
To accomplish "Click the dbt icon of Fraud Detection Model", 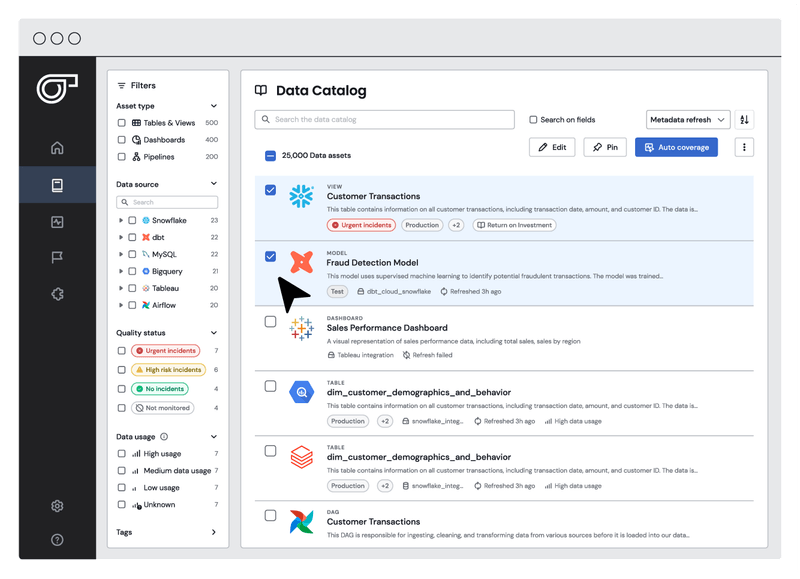I will pyautogui.click(x=302, y=262).
